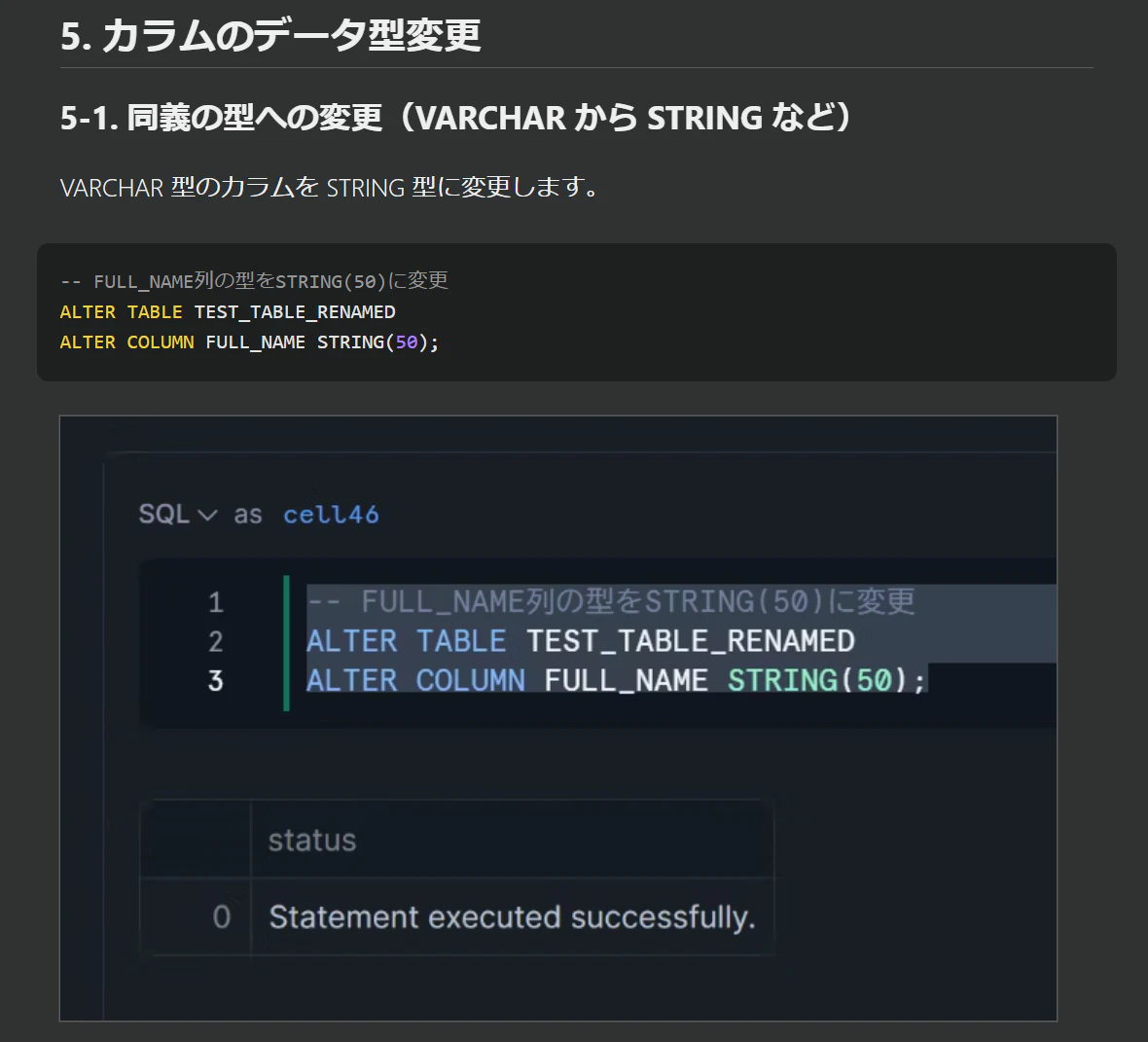Viewport: 1148px width, 1042px height.
Task: Click the 5-1 VARCHAR to STRING subheading
Action: coord(455,117)
